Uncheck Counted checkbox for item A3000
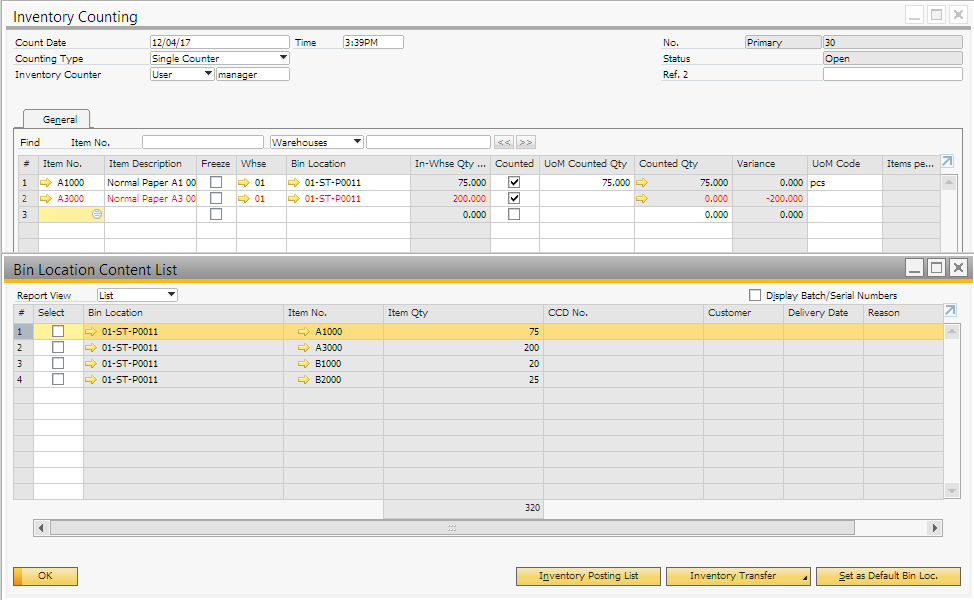974x600 pixels. 514,199
